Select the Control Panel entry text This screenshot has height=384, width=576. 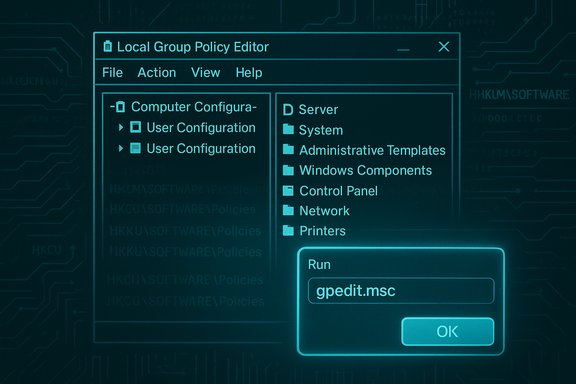338,191
